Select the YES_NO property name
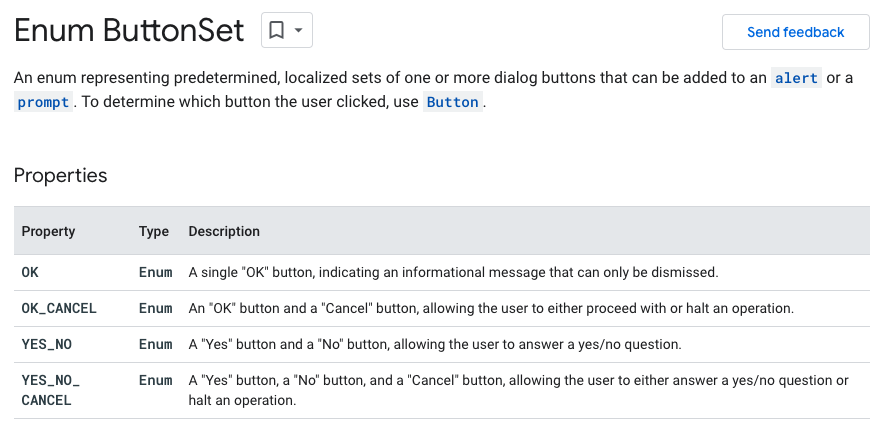 (x=47, y=345)
